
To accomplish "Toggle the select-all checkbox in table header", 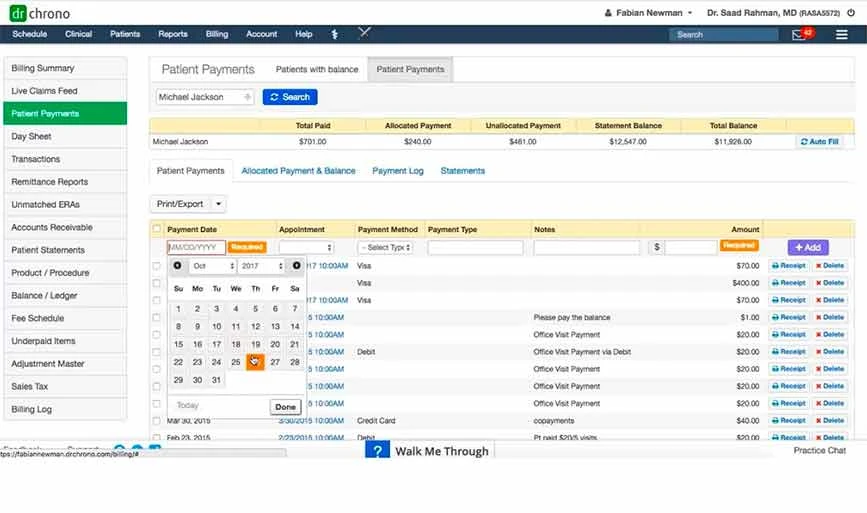I will point(157,229).
